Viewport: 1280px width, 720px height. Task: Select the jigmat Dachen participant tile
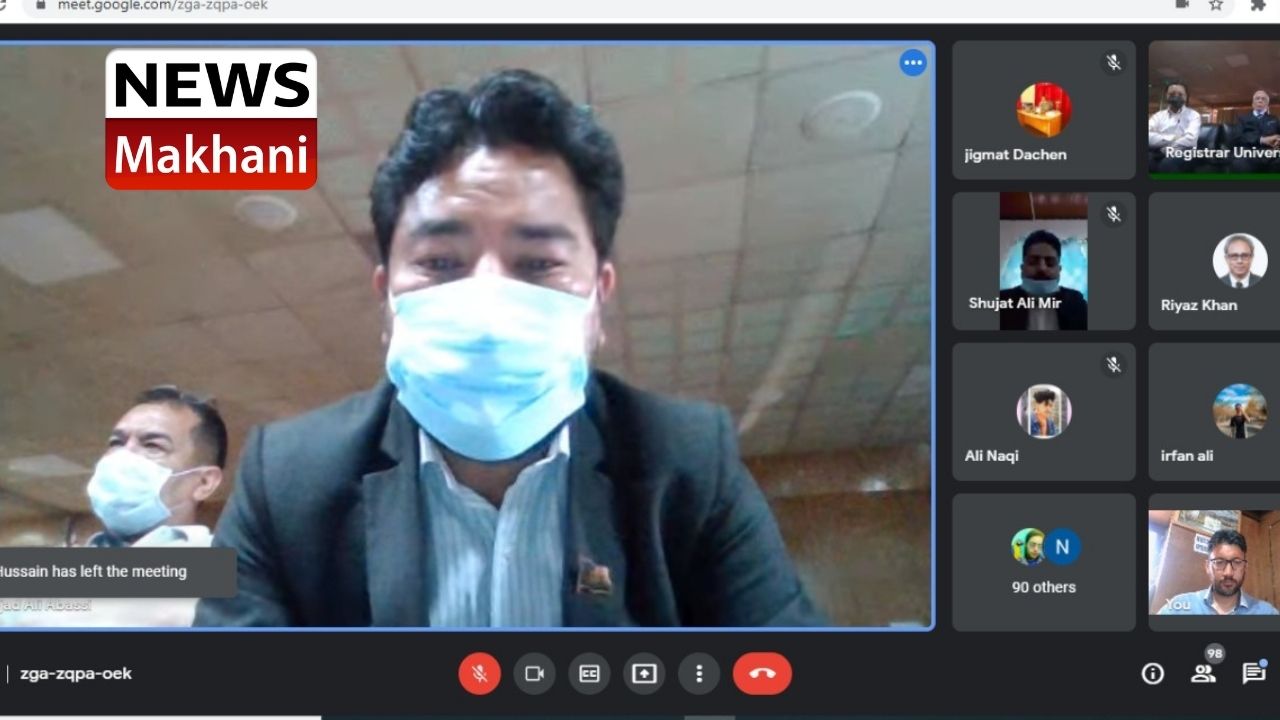pos(1043,111)
